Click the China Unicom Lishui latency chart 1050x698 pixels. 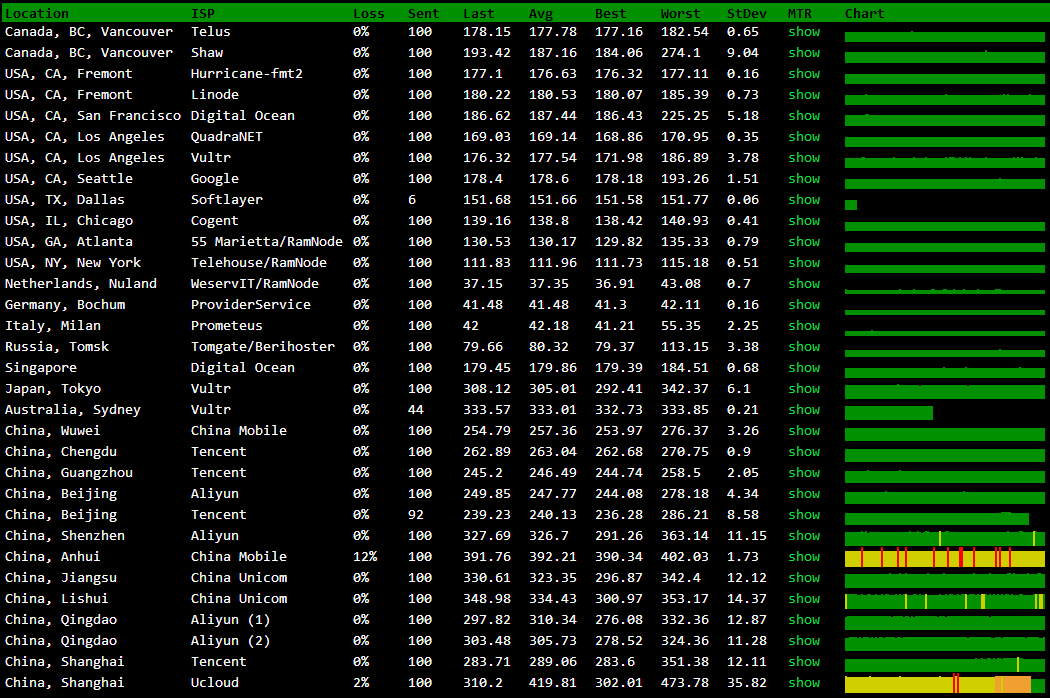[945, 600]
